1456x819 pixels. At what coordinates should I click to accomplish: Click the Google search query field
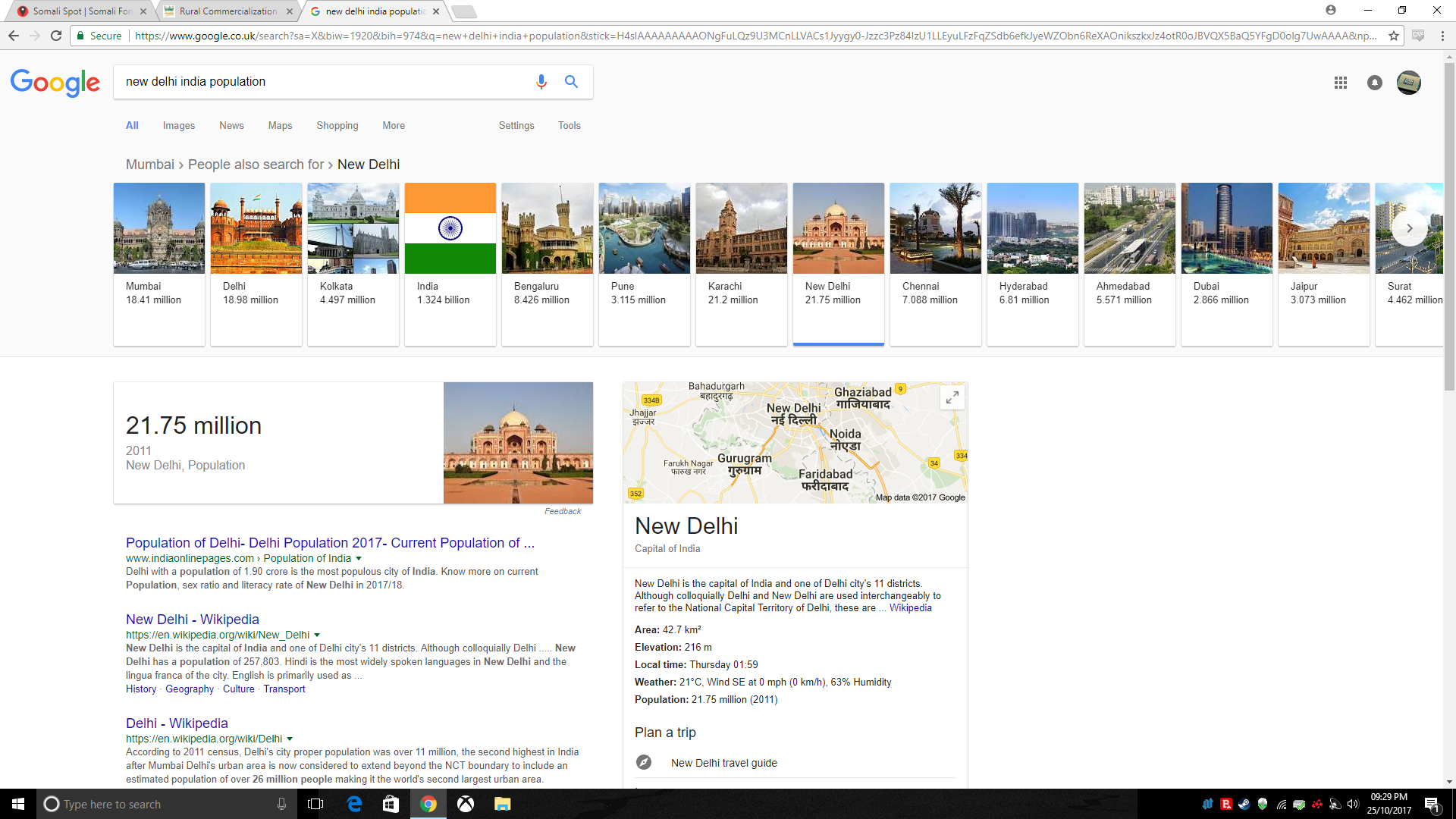[x=322, y=82]
